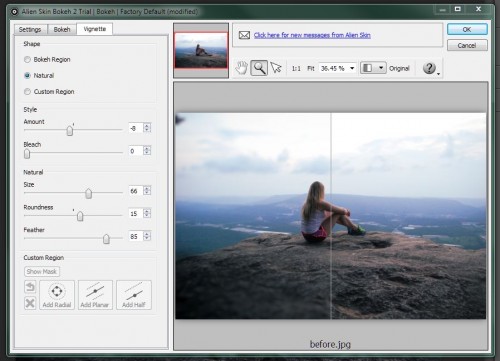Maximize the Alien Skin Bokeh window
This screenshot has height=361, width=500.
tap(458, 9)
